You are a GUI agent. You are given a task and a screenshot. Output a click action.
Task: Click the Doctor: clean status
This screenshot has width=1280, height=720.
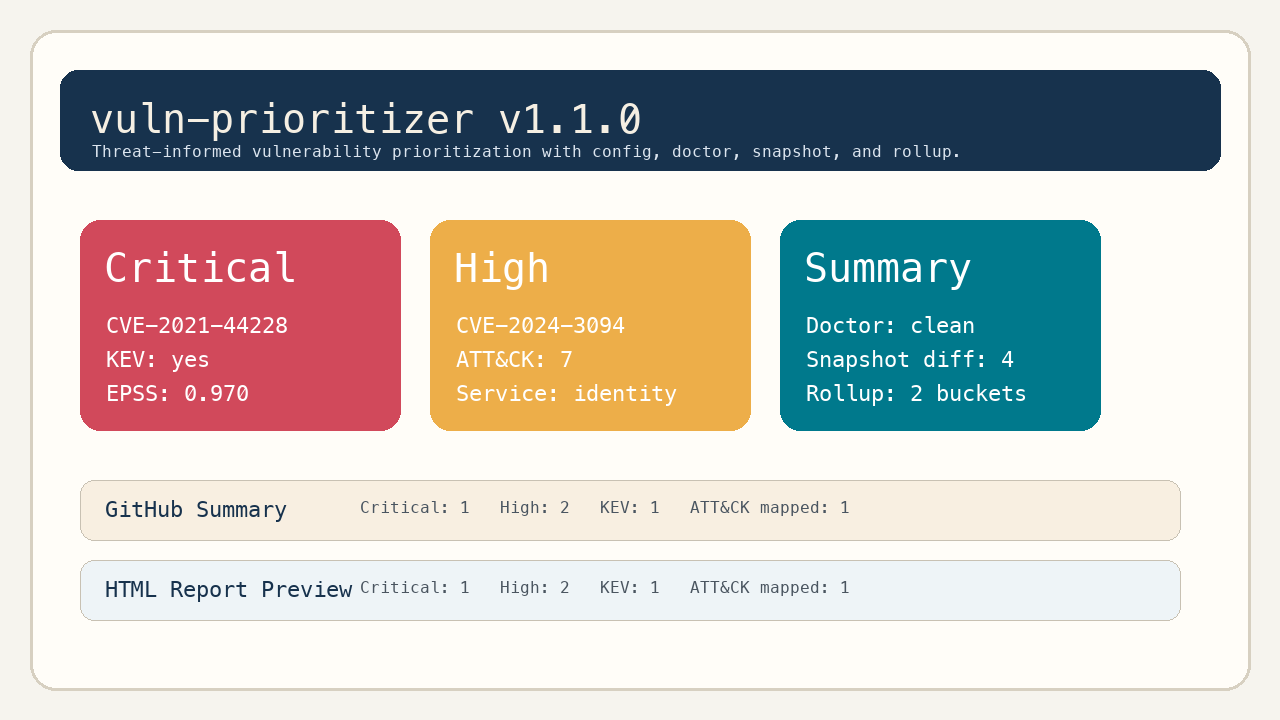click(x=890, y=326)
